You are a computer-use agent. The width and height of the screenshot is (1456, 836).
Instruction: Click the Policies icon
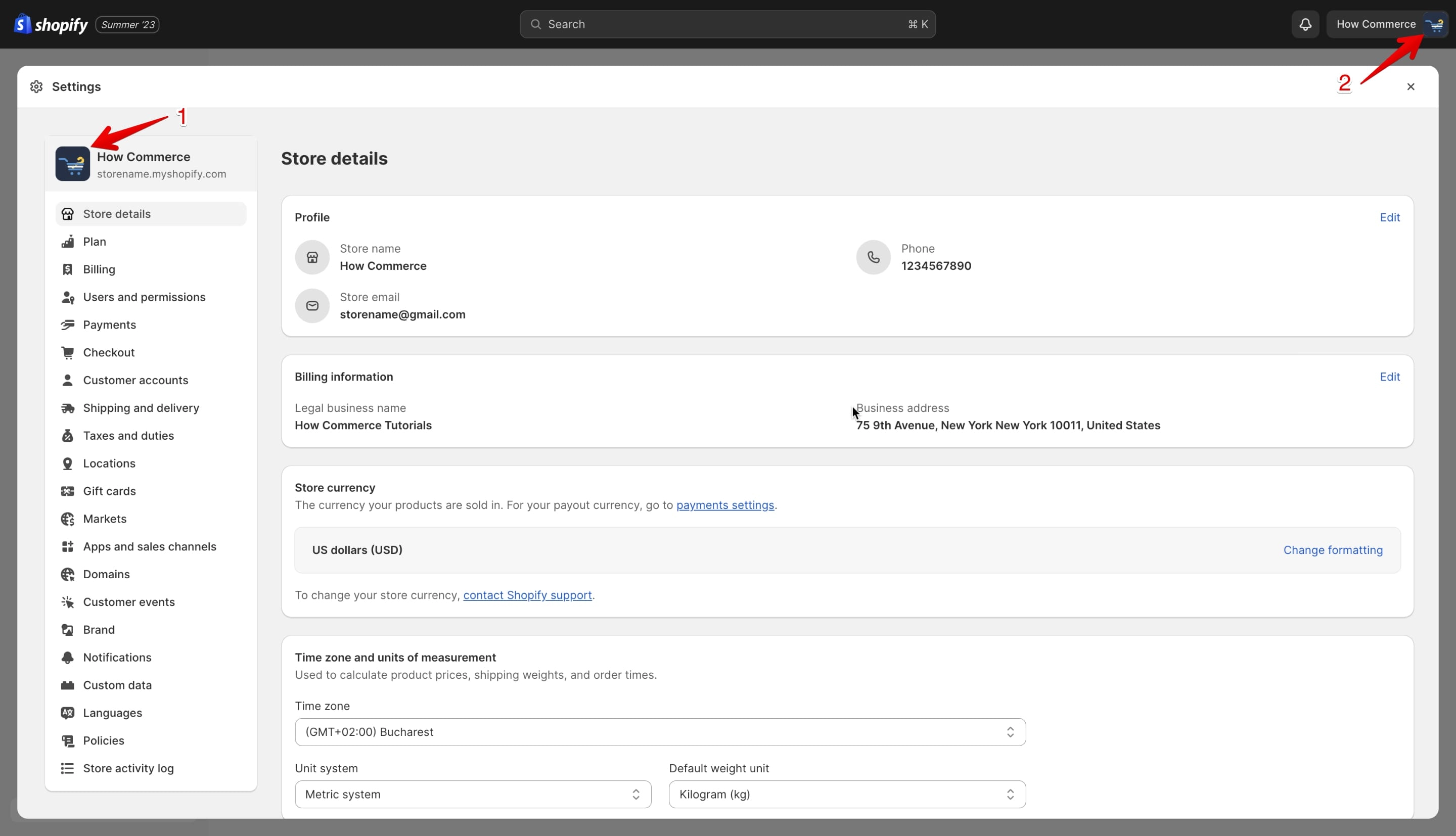(67, 740)
